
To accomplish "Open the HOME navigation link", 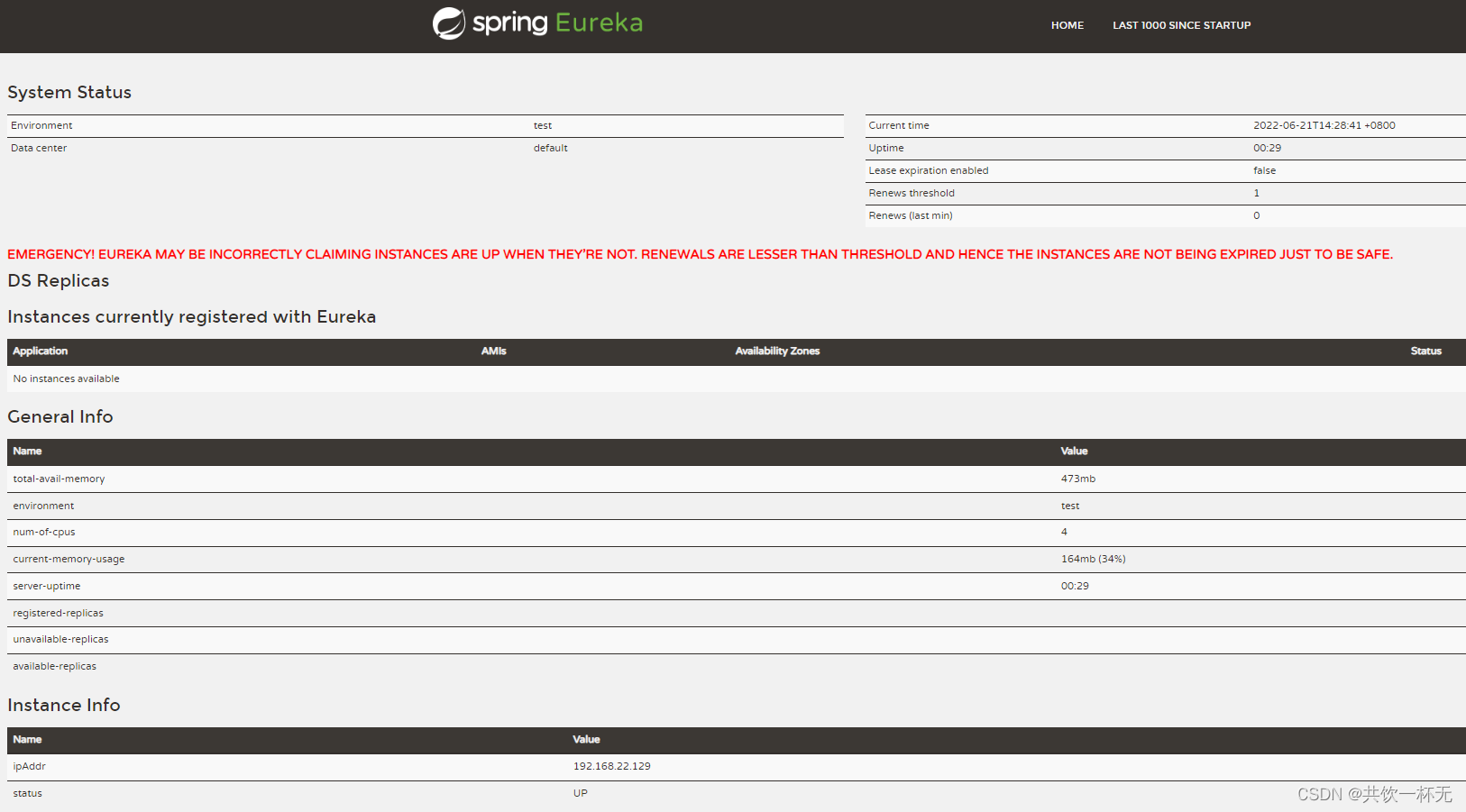I will pos(1067,25).
